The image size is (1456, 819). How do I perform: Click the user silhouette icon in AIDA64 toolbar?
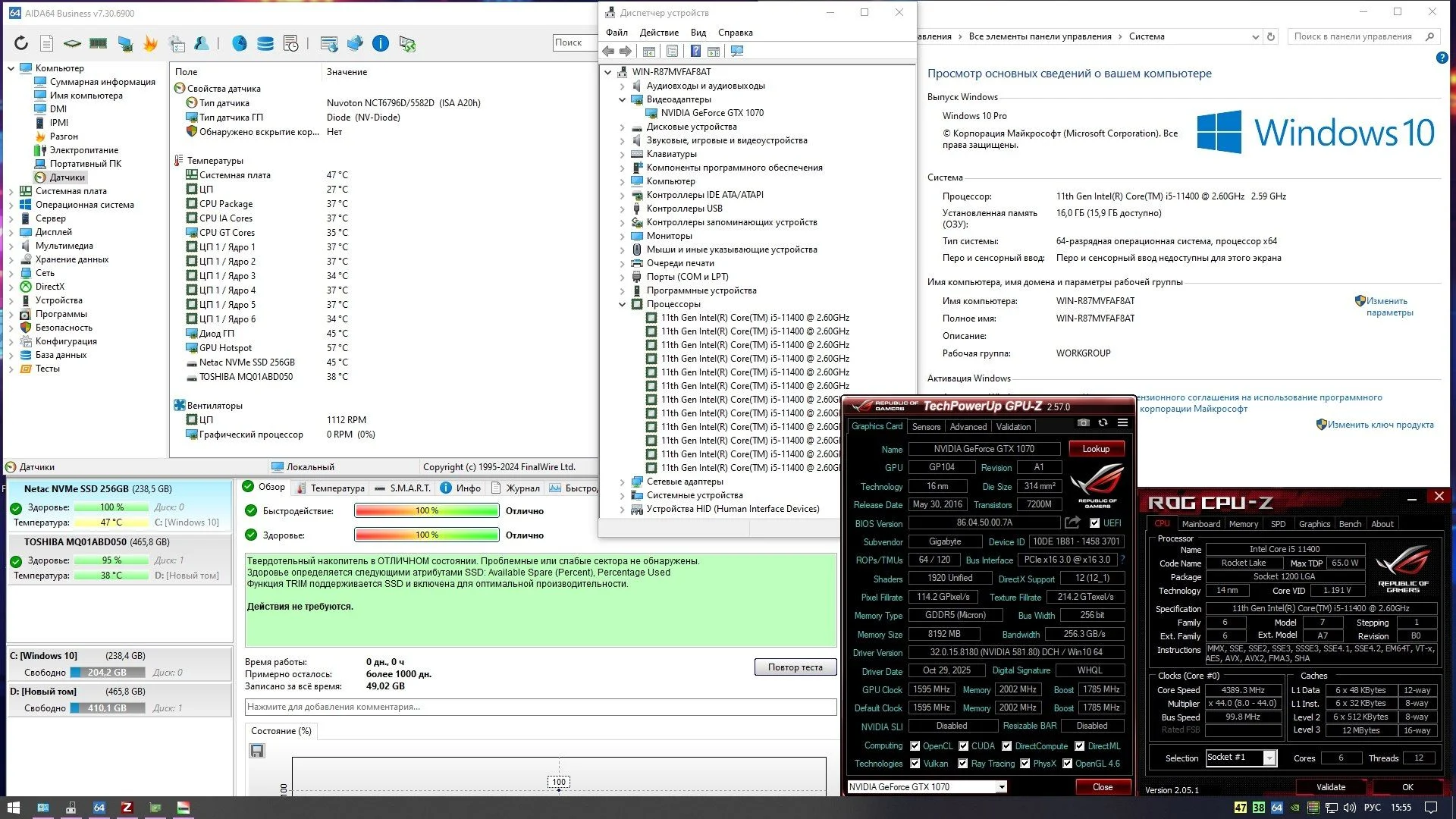pos(202,43)
